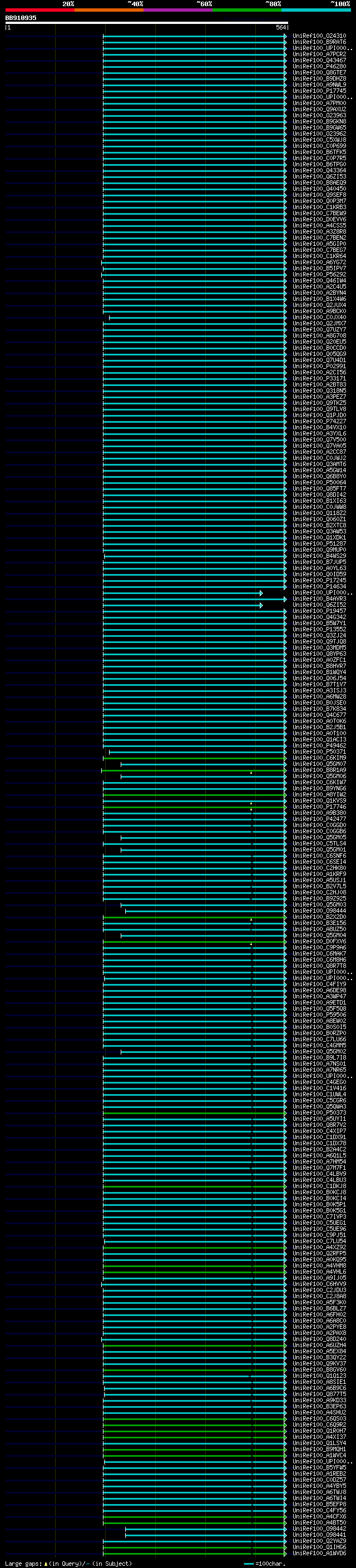Click the cyan ~100% identity legend segment
This screenshot has width=356, height=1568.
click(316, 10)
